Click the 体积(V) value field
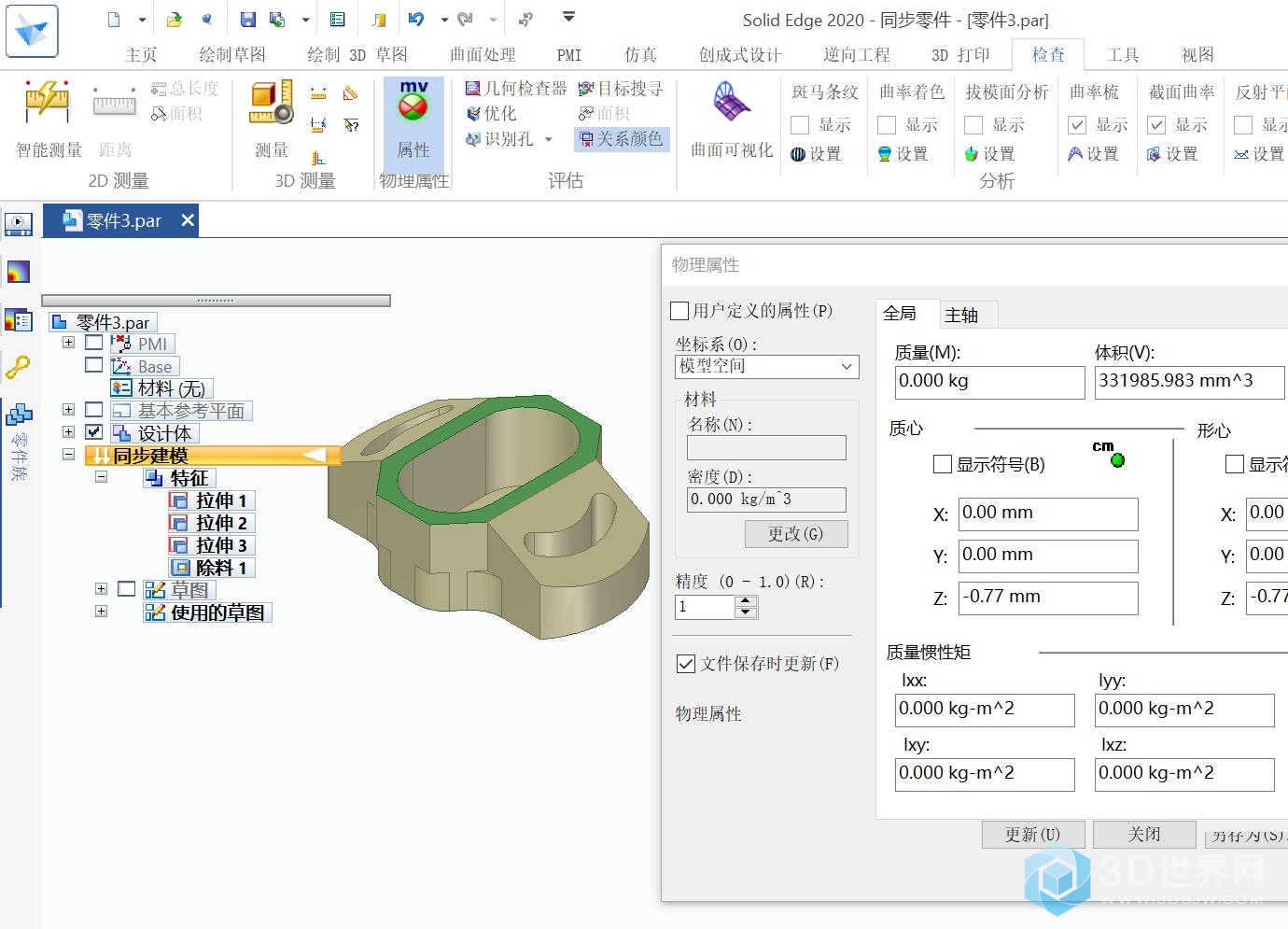 [x=1189, y=382]
